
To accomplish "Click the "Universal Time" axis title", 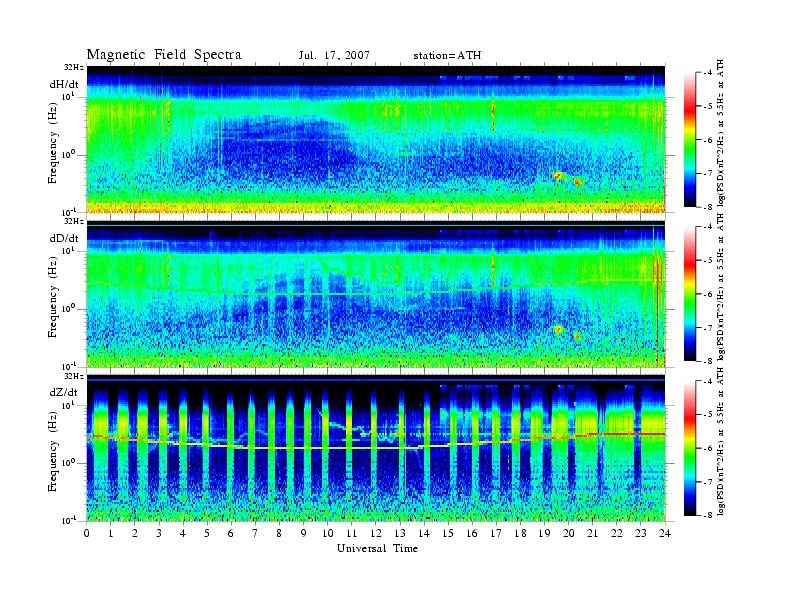I will coord(377,548).
